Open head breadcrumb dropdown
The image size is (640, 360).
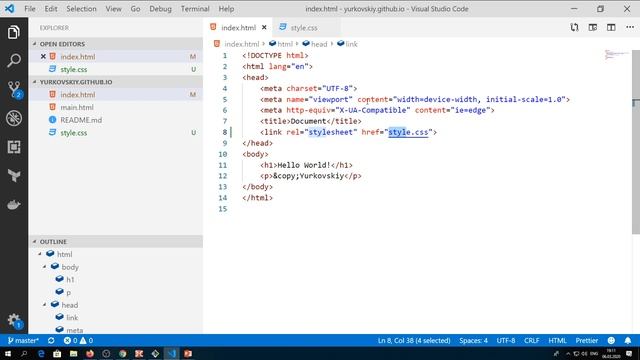[315, 44]
